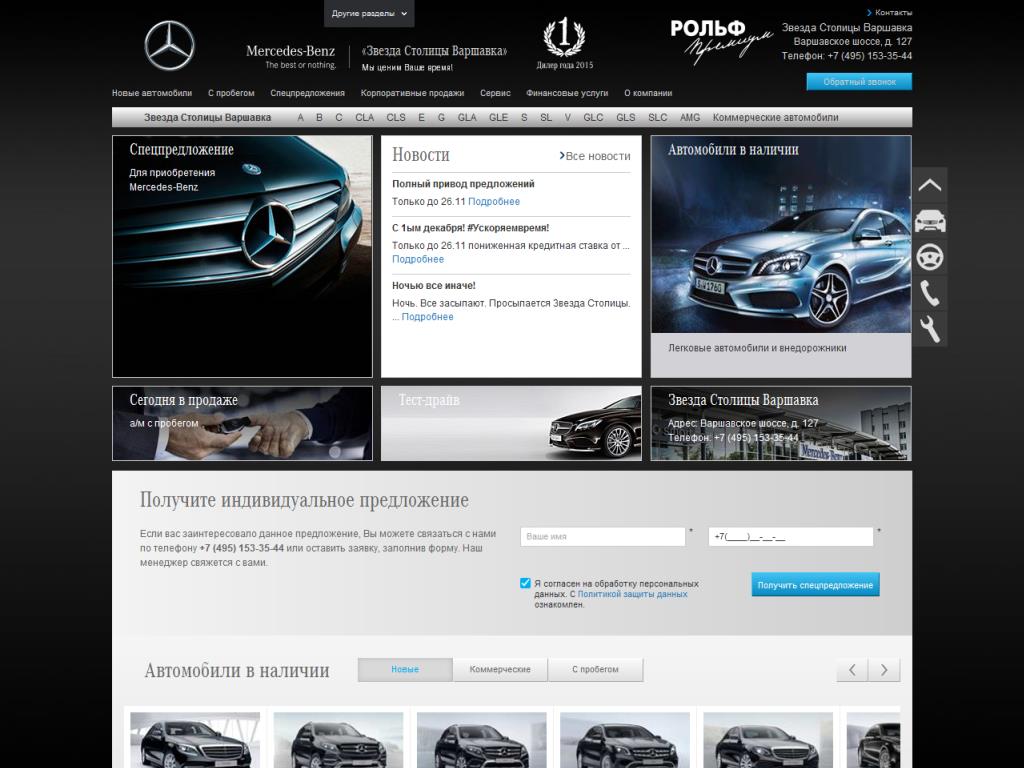
Task: Select GLC model in model bar
Action: pyautogui.click(x=593, y=118)
